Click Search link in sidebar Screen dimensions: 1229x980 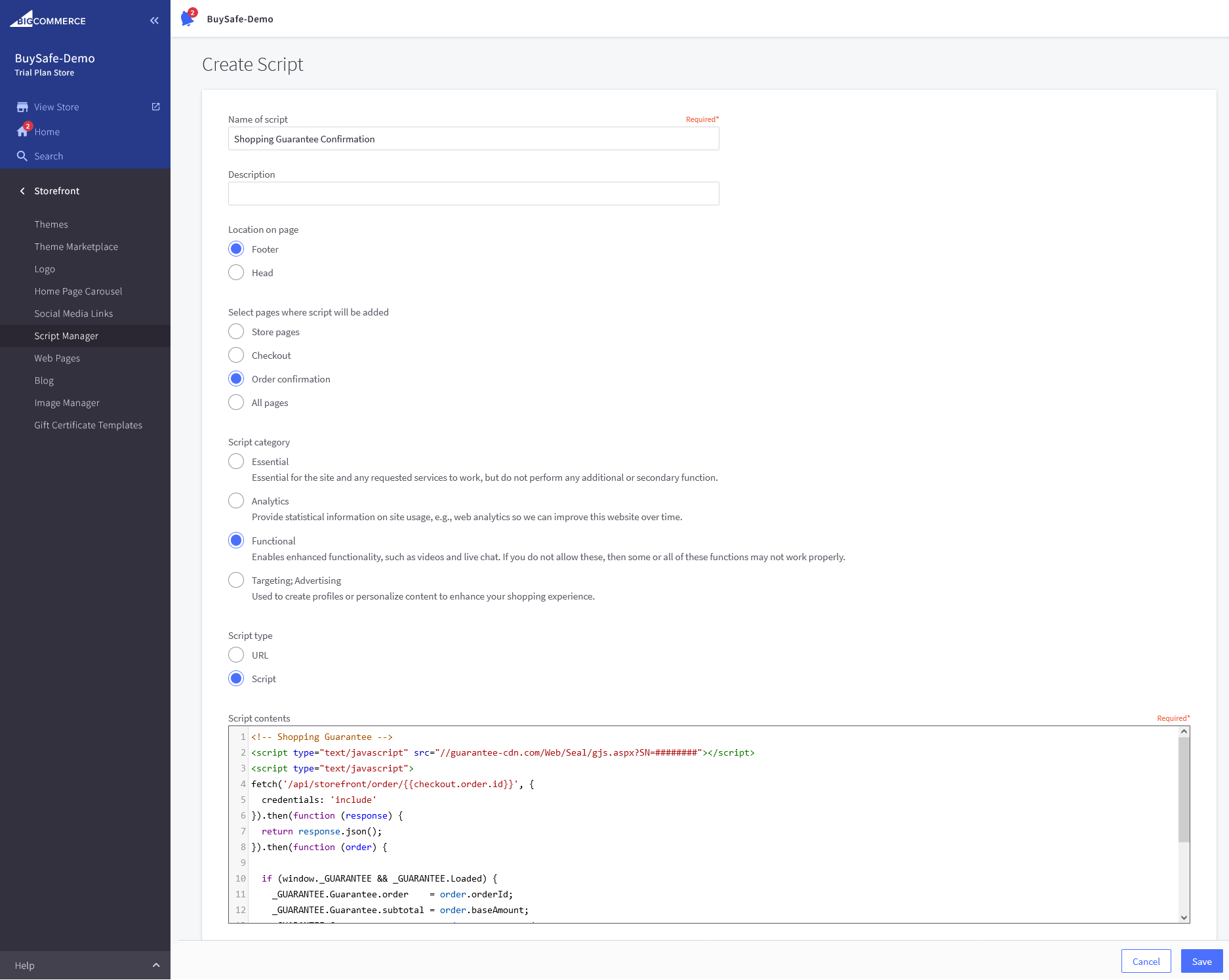click(x=49, y=156)
